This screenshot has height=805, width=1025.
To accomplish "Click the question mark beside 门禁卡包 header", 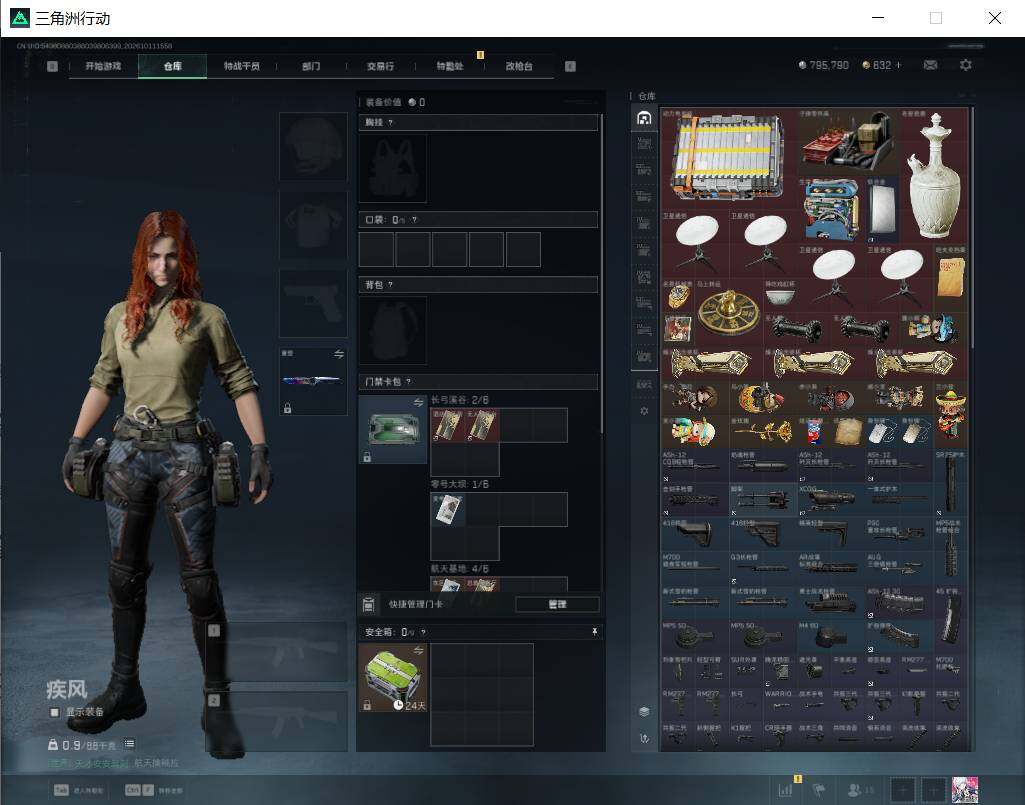I will pos(409,381).
